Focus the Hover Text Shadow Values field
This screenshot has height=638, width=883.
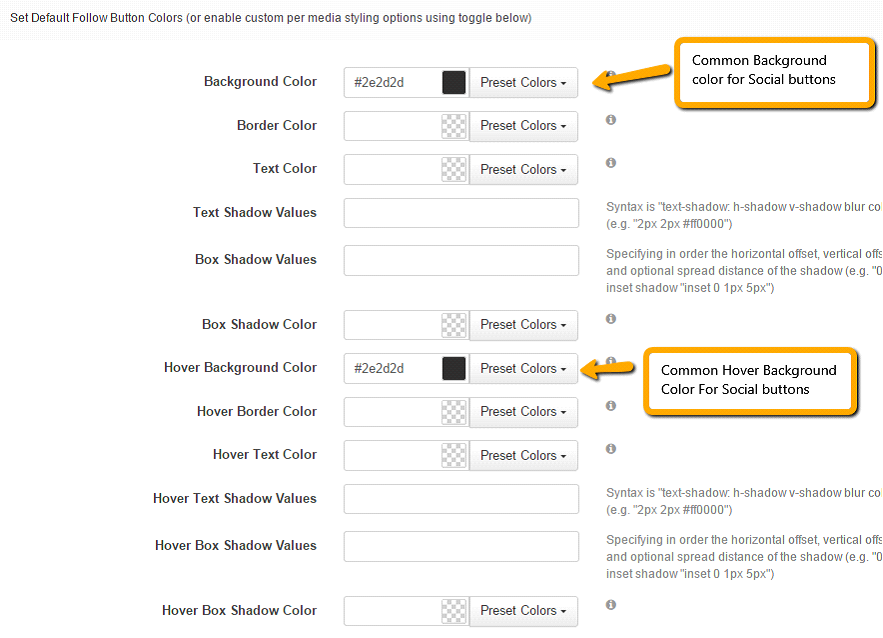pyautogui.click(x=461, y=499)
